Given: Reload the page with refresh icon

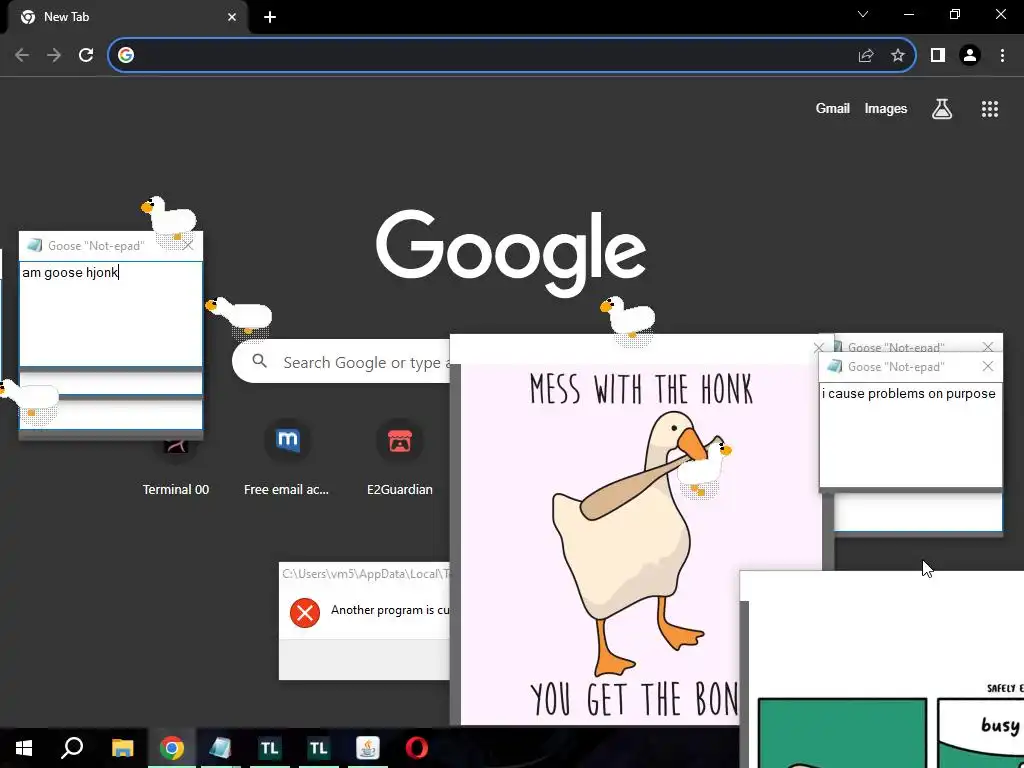Looking at the screenshot, I should (x=86, y=55).
